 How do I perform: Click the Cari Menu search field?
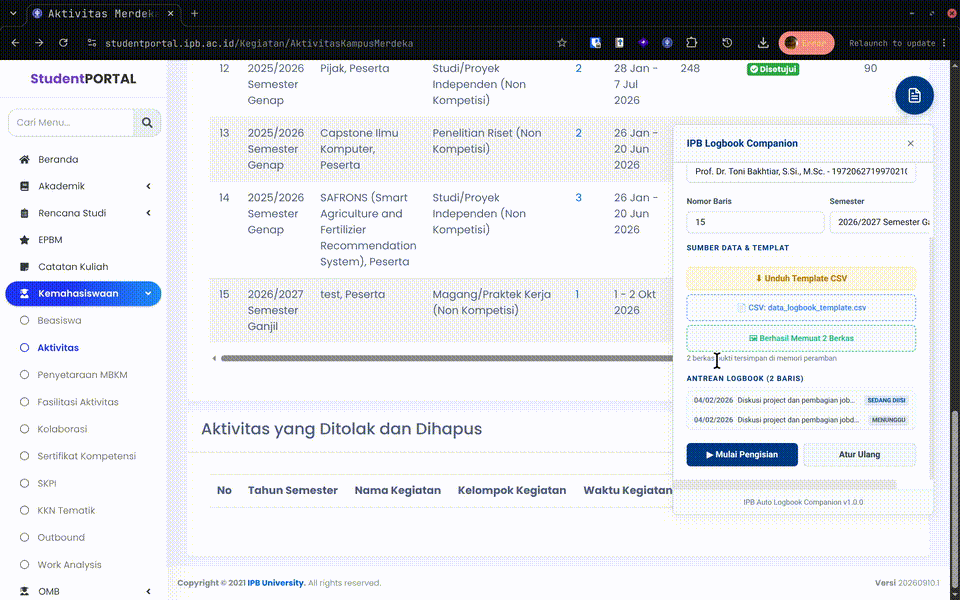click(71, 122)
